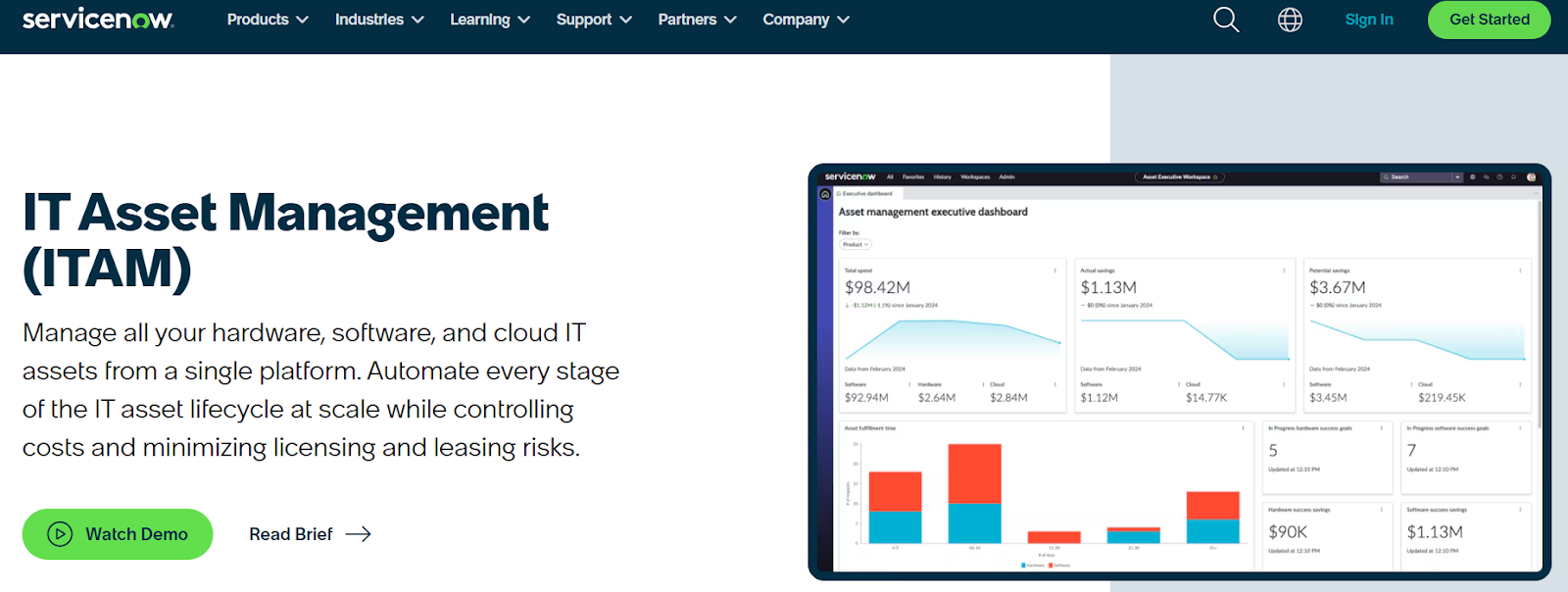Viewport: 1568px width, 592px height.
Task: Click the red Software legend swatch
Action: click(1051, 566)
